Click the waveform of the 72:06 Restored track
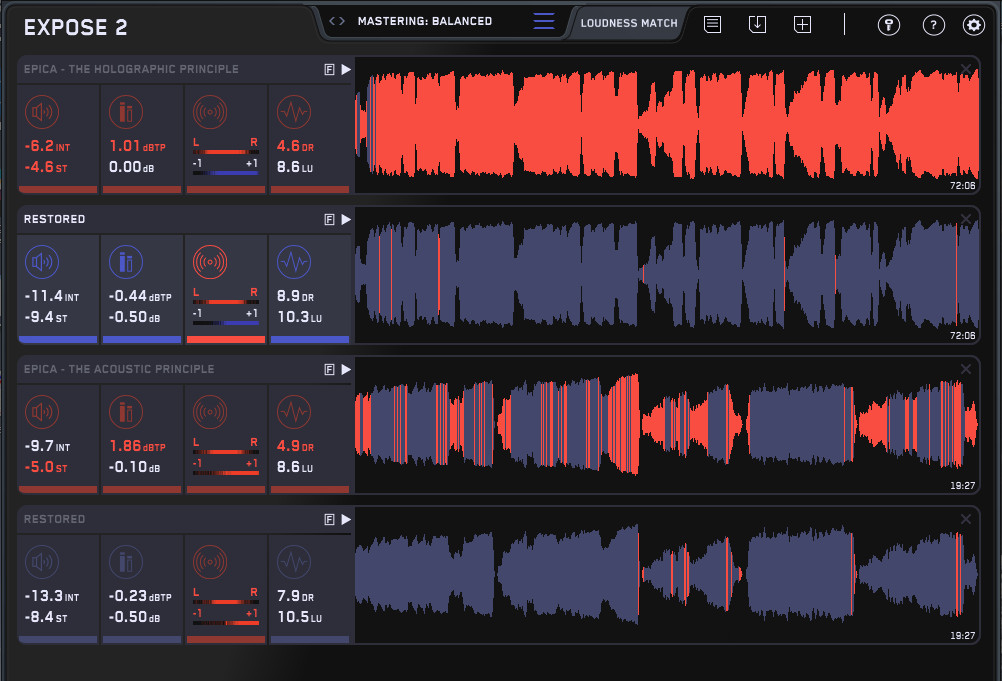The height and width of the screenshot is (681, 1002). 667,275
